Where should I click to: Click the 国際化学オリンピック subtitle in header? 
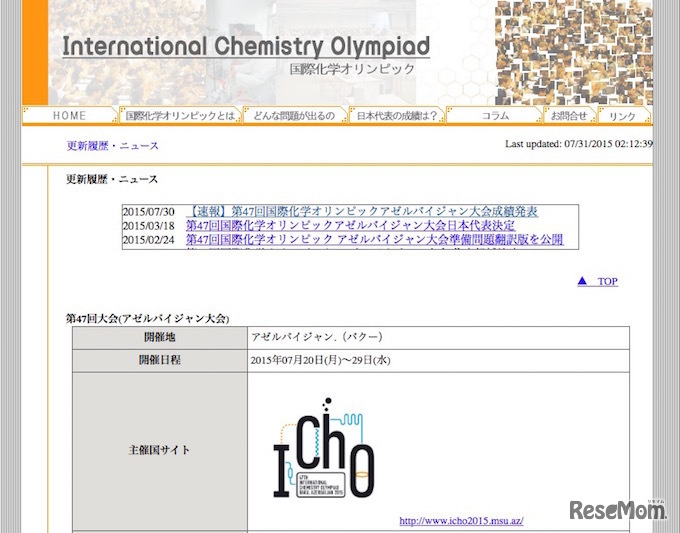click(352, 69)
